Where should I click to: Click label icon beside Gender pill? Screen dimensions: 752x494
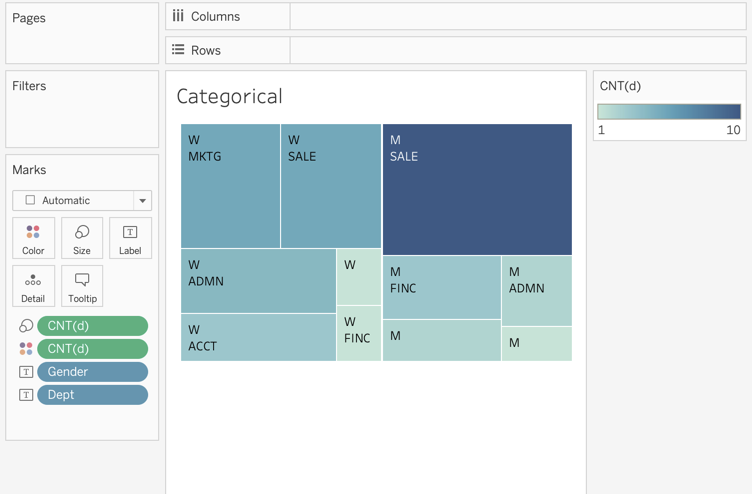click(26, 372)
